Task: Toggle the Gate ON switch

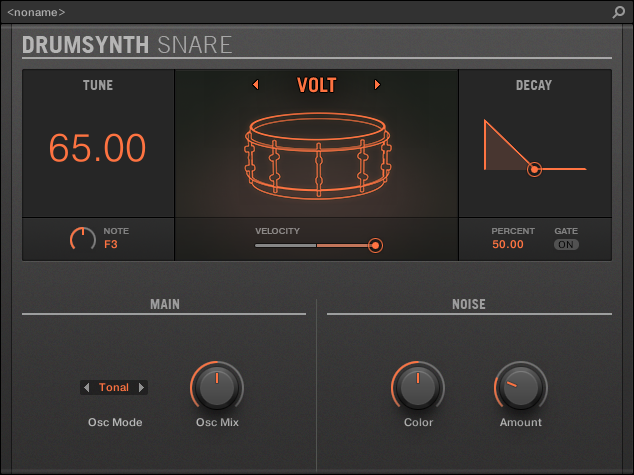Action: [566, 245]
